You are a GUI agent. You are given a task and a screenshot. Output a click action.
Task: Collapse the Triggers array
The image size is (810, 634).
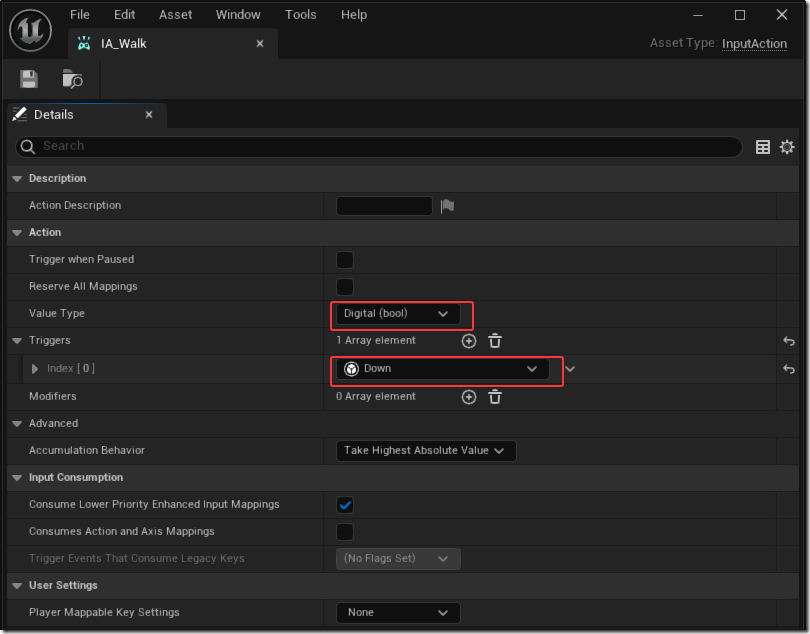[17, 341]
